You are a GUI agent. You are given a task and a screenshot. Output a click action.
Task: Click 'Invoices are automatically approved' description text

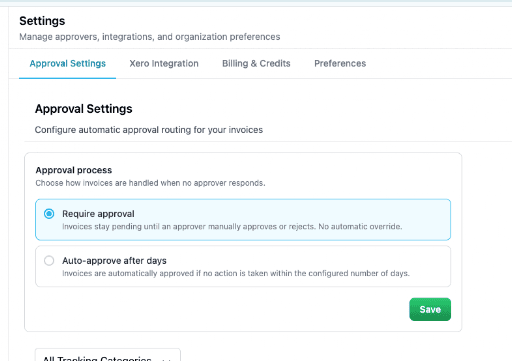pos(236,273)
